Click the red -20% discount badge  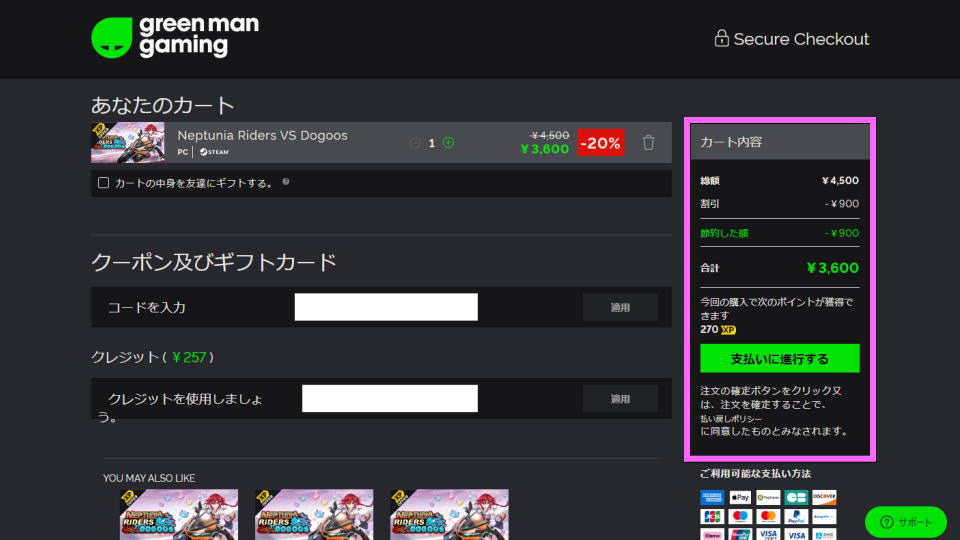(601, 143)
